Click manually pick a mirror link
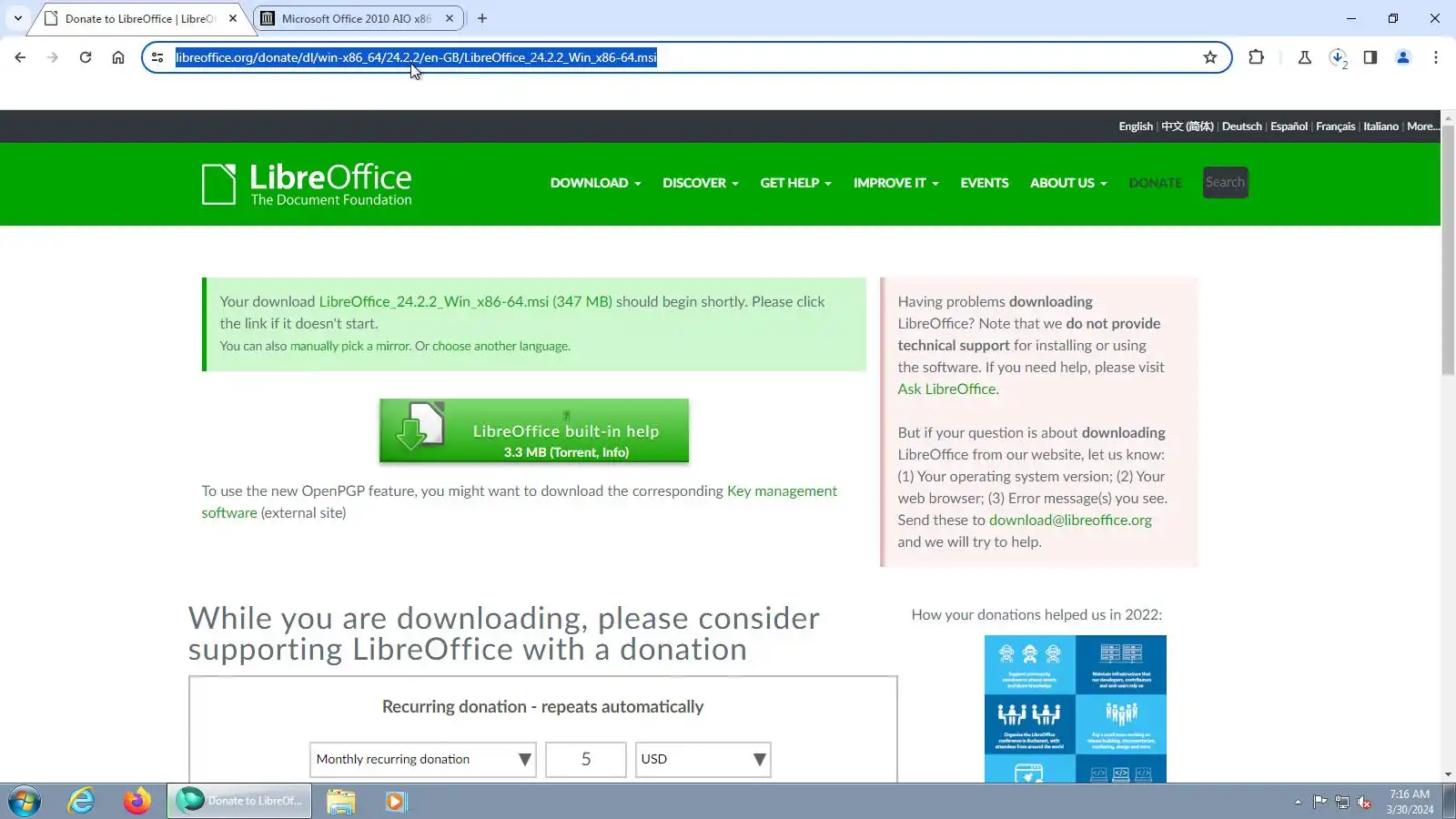The height and width of the screenshot is (819, 1456). click(x=349, y=346)
